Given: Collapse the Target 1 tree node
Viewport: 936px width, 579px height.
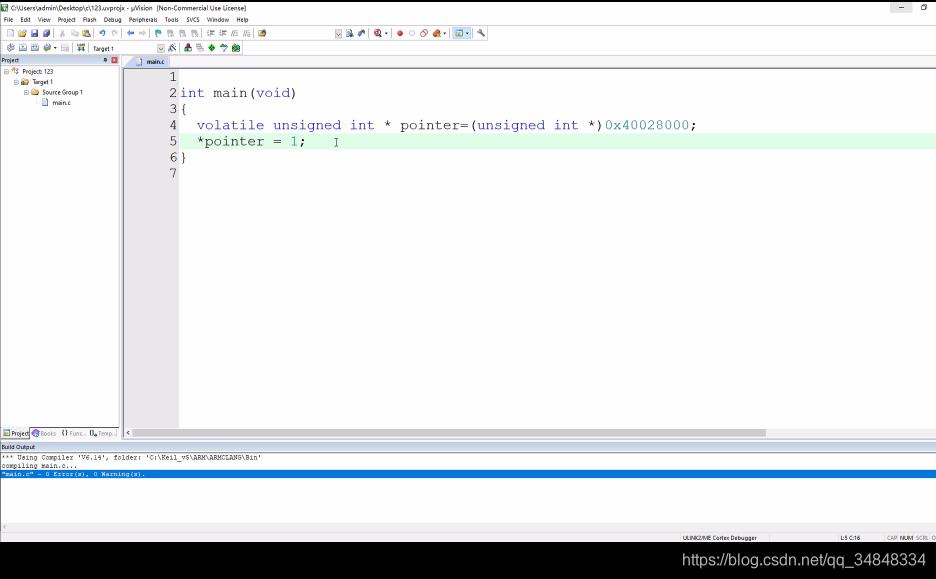Looking at the screenshot, I should tap(16, 82).
